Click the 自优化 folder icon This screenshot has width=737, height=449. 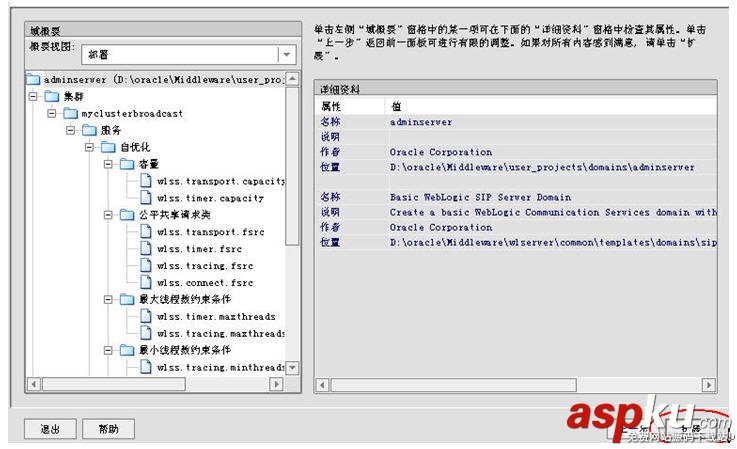point(108,147)
